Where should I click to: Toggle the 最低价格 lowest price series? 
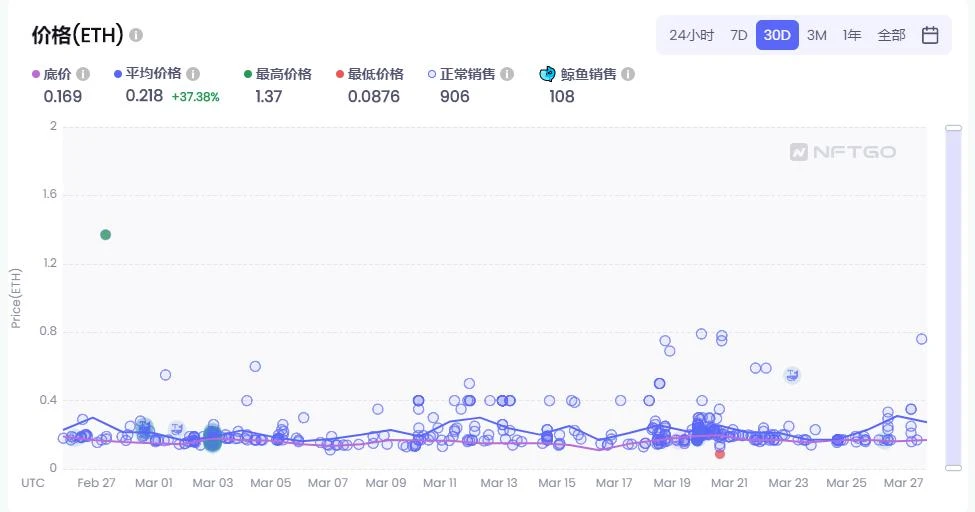pos(370,74)
